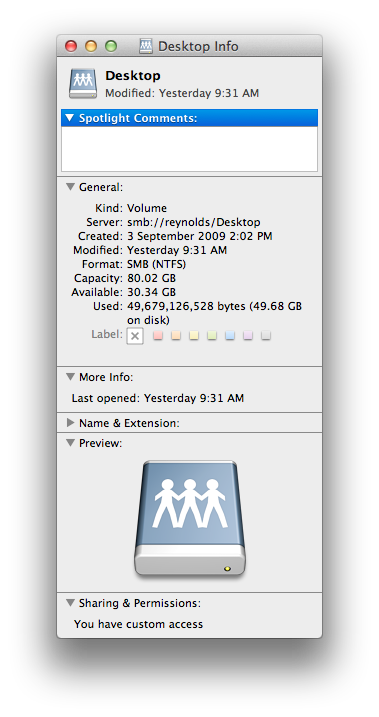Click the bold Desktop name in header
Image resolution: width=379 pixels, height=717 pixels.
point(133,76)
